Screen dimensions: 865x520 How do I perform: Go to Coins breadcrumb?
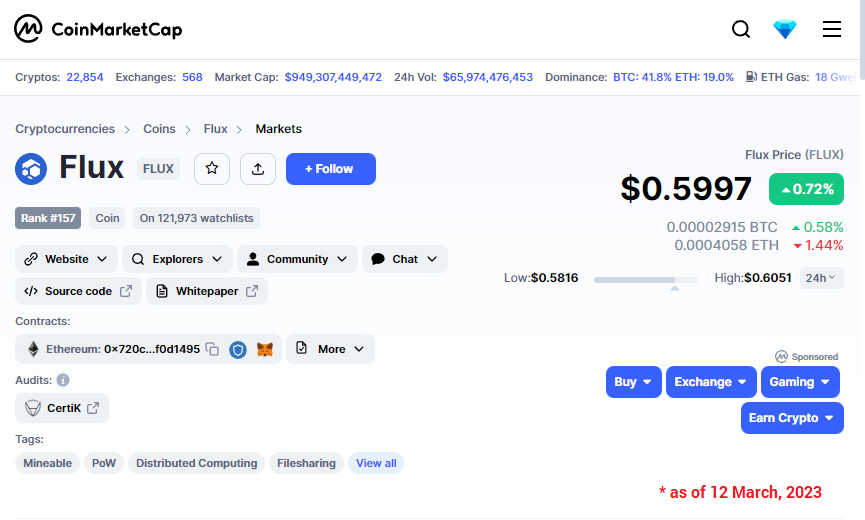point(159,128)
